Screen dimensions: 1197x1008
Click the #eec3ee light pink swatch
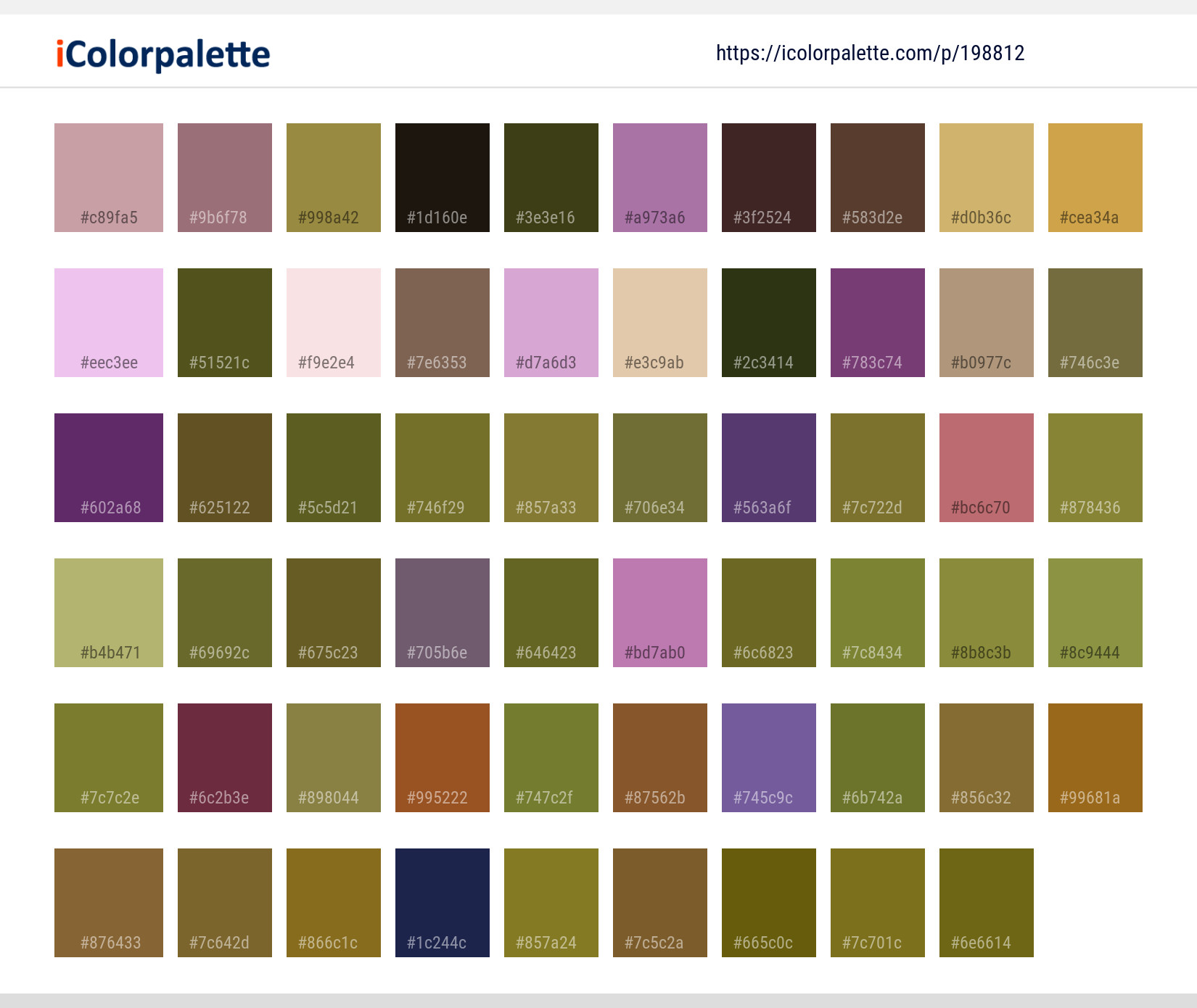(x=108, y=322)
